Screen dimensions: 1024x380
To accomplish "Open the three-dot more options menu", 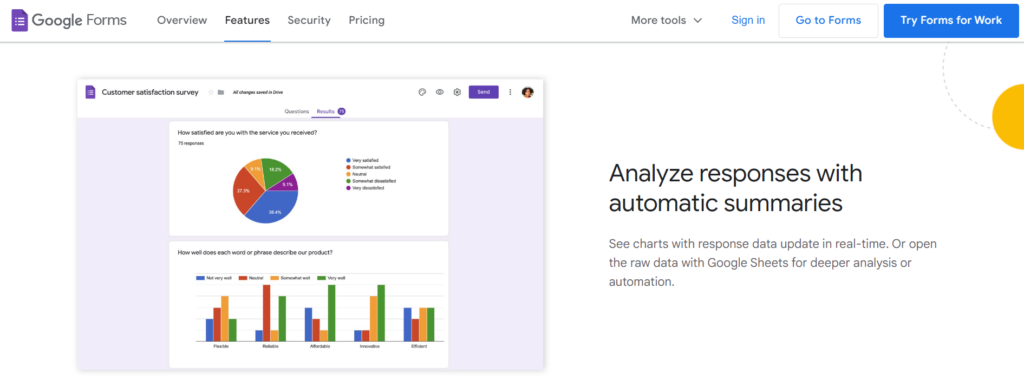I will click(x=510, y=92).
